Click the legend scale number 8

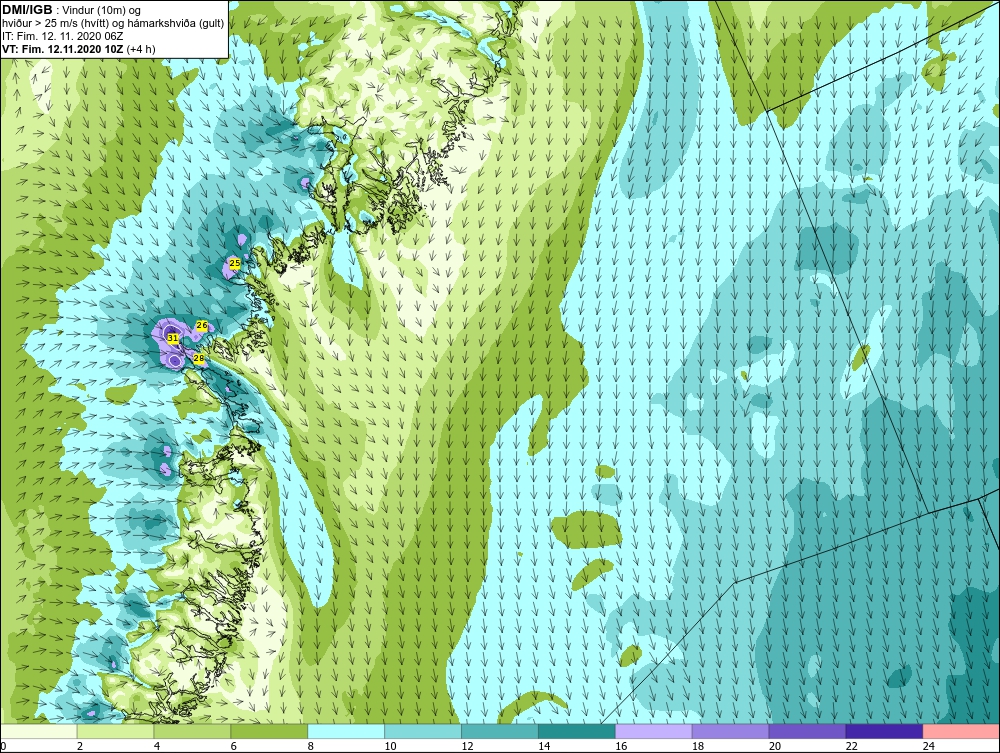(x=311, y=746)
